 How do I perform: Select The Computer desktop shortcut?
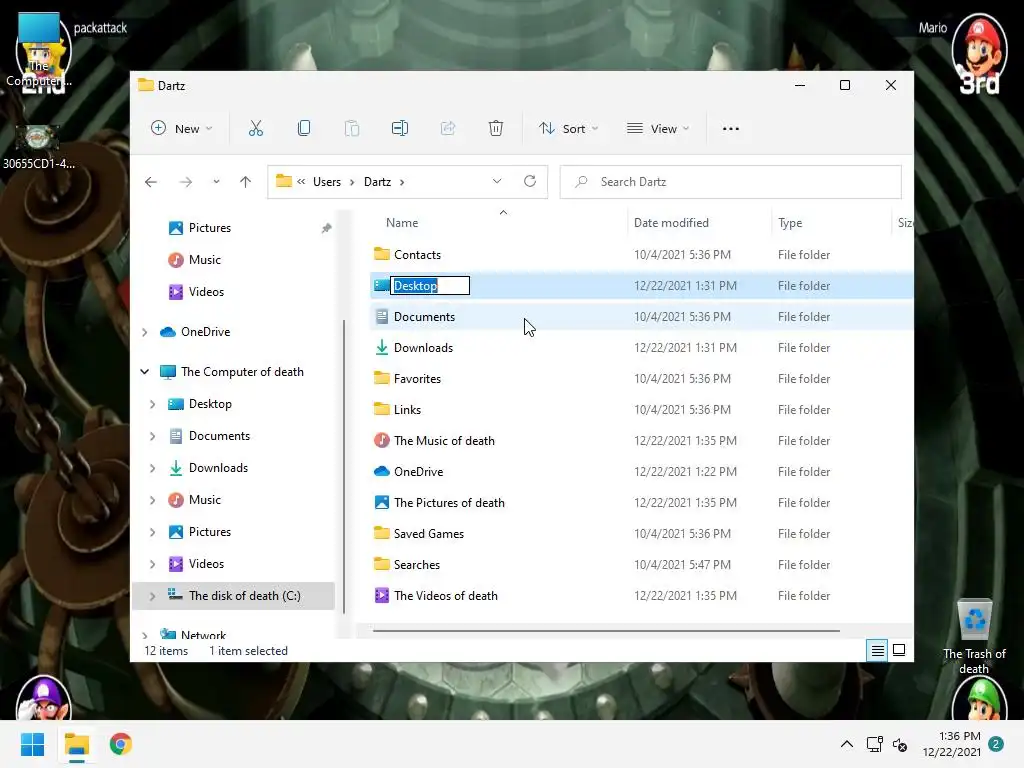[x=38, y=51]
